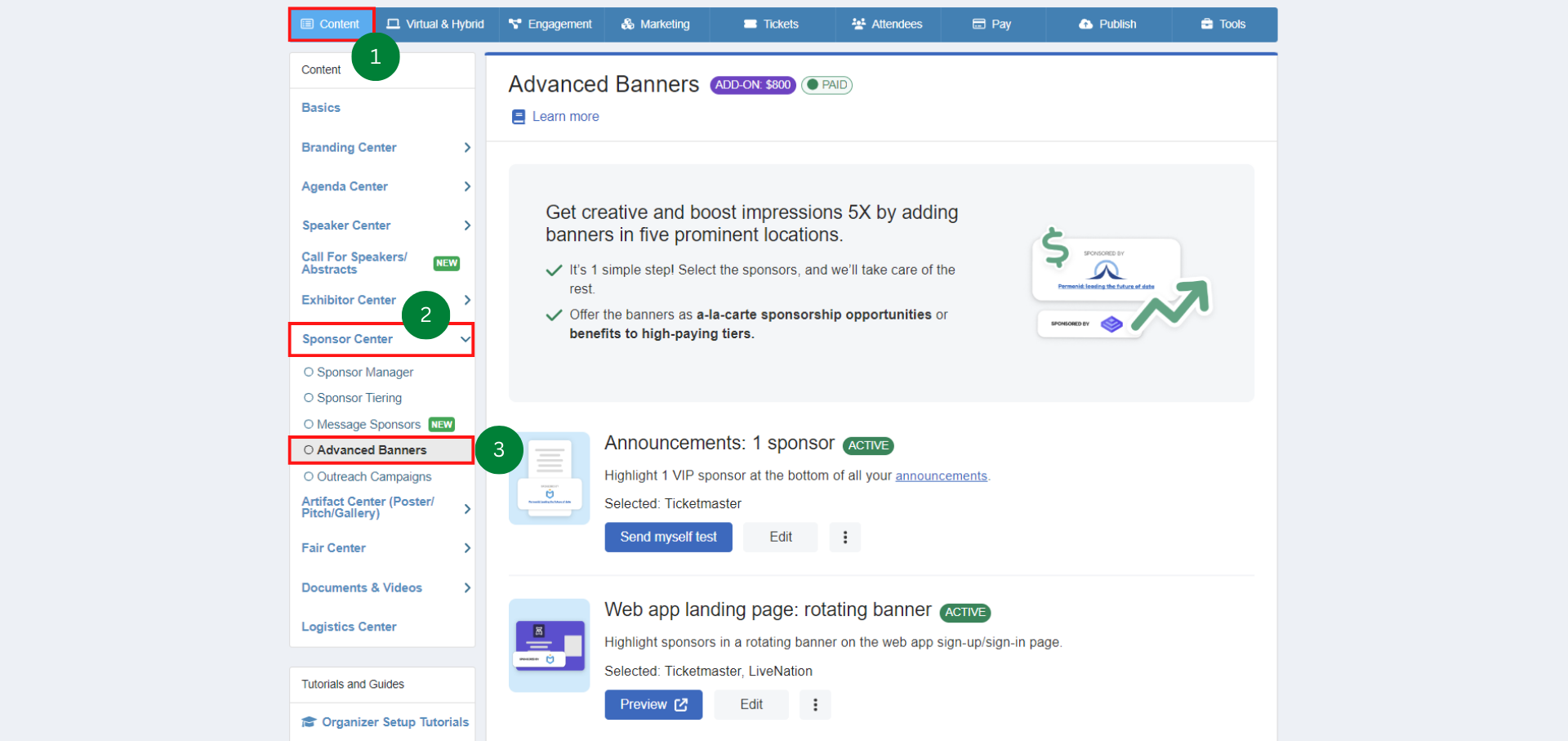This screenshot has width=1568, height=741.
Task: Select the Outreach Campaigns radio item
Action: point(309,476)
